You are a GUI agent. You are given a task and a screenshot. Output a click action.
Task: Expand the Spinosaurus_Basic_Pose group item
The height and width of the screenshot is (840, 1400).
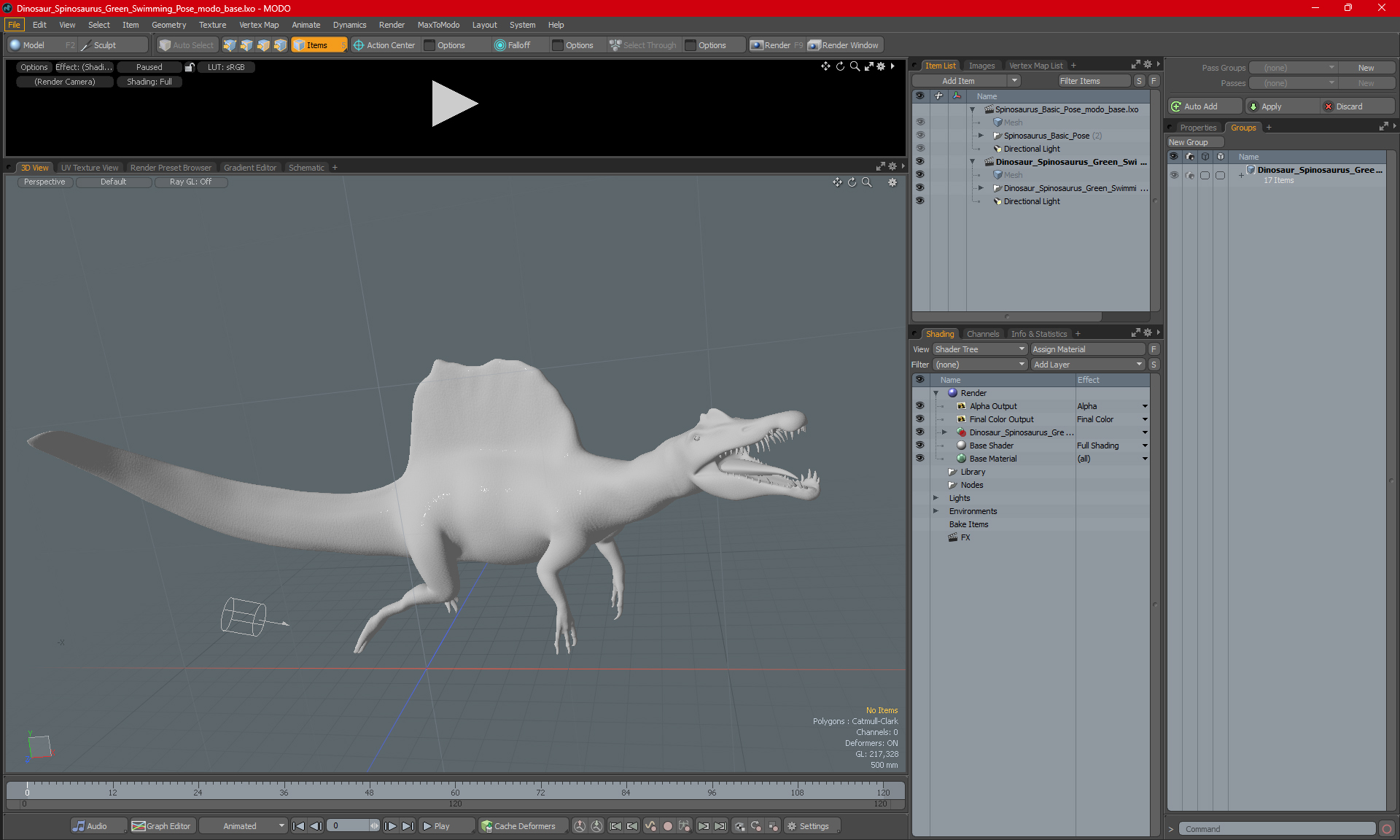(981, 136)
